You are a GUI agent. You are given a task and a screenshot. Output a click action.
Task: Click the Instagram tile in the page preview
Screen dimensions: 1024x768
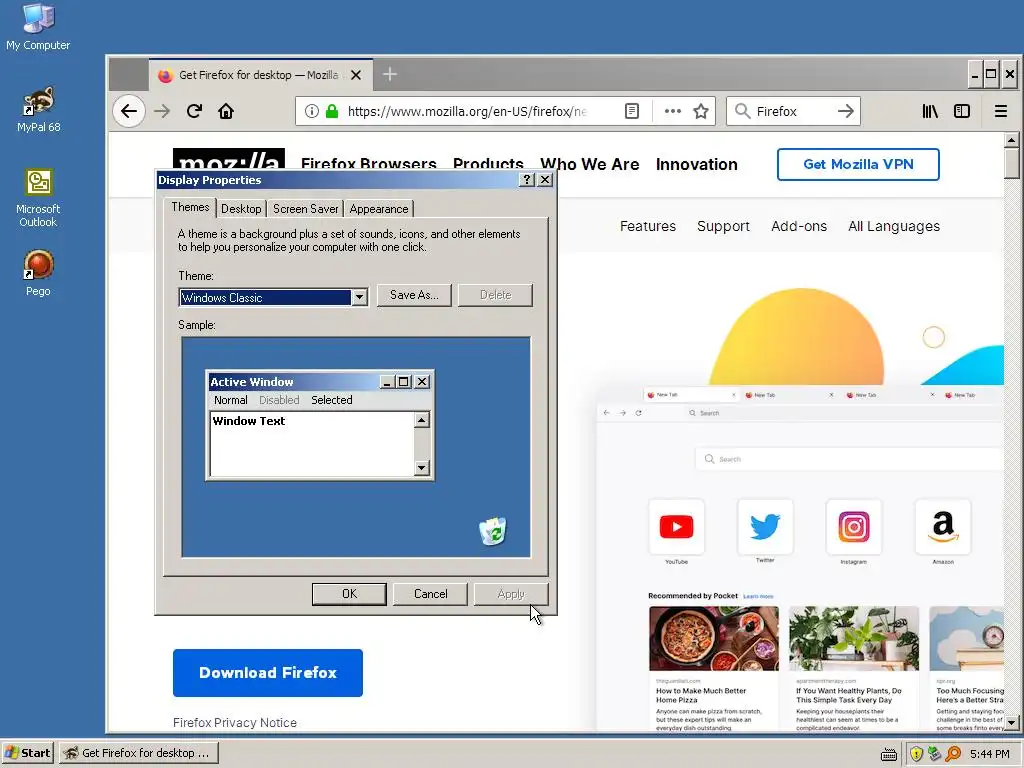pyautogui.click(x=854, y=526)
